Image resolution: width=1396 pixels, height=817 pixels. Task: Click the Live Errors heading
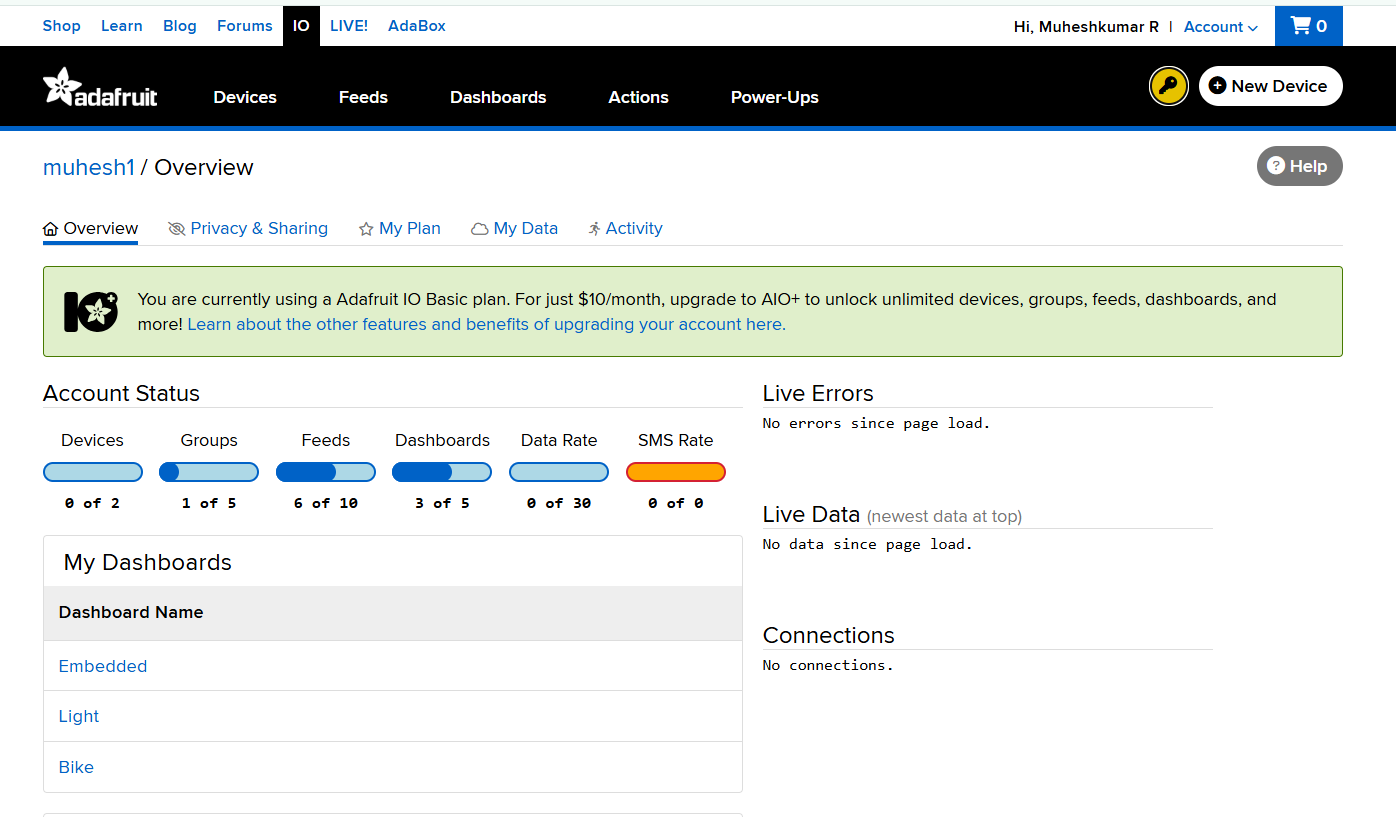(x=818, y=393)
